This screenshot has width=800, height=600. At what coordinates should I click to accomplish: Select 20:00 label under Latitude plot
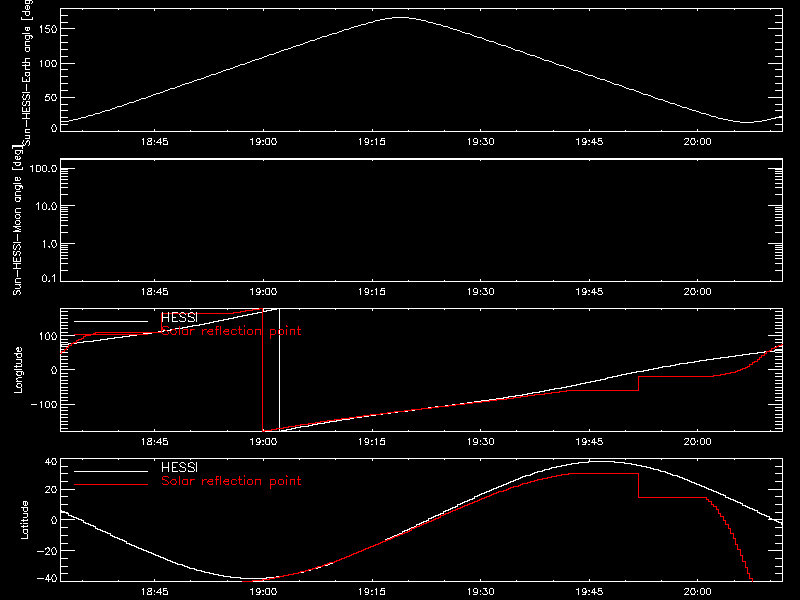(x=697, y=592)
